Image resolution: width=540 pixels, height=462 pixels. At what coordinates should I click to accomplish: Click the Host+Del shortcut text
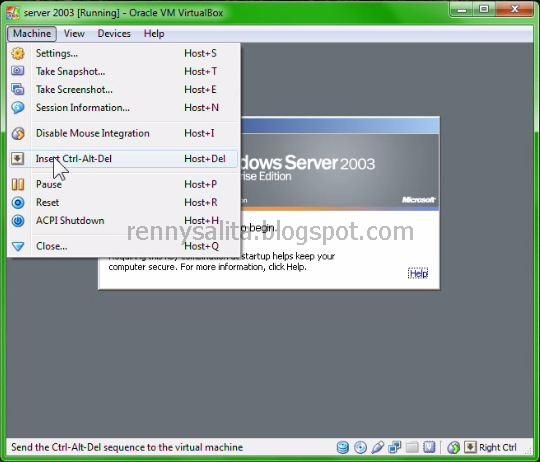(x=205, y=159)
